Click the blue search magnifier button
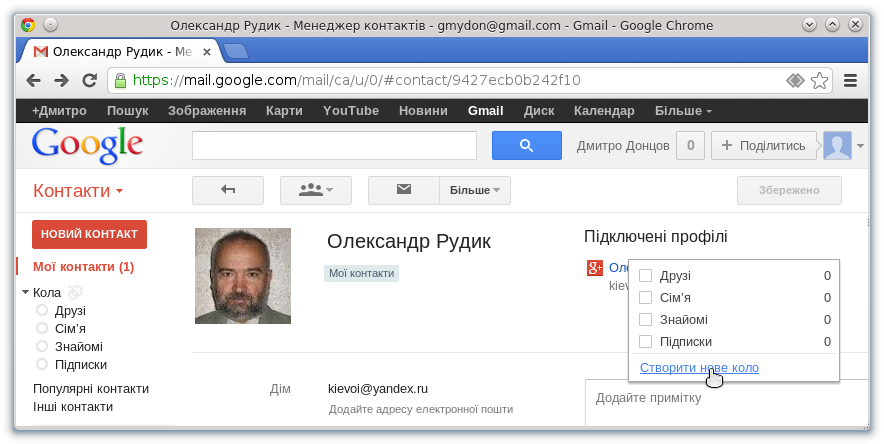The image size is (884, 444). pyautogui.click(x=527, y=145)
